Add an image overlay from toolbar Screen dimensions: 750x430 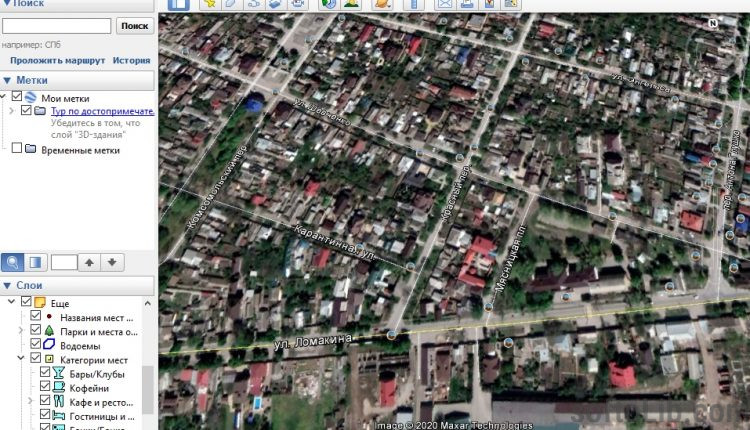(275, 4)
